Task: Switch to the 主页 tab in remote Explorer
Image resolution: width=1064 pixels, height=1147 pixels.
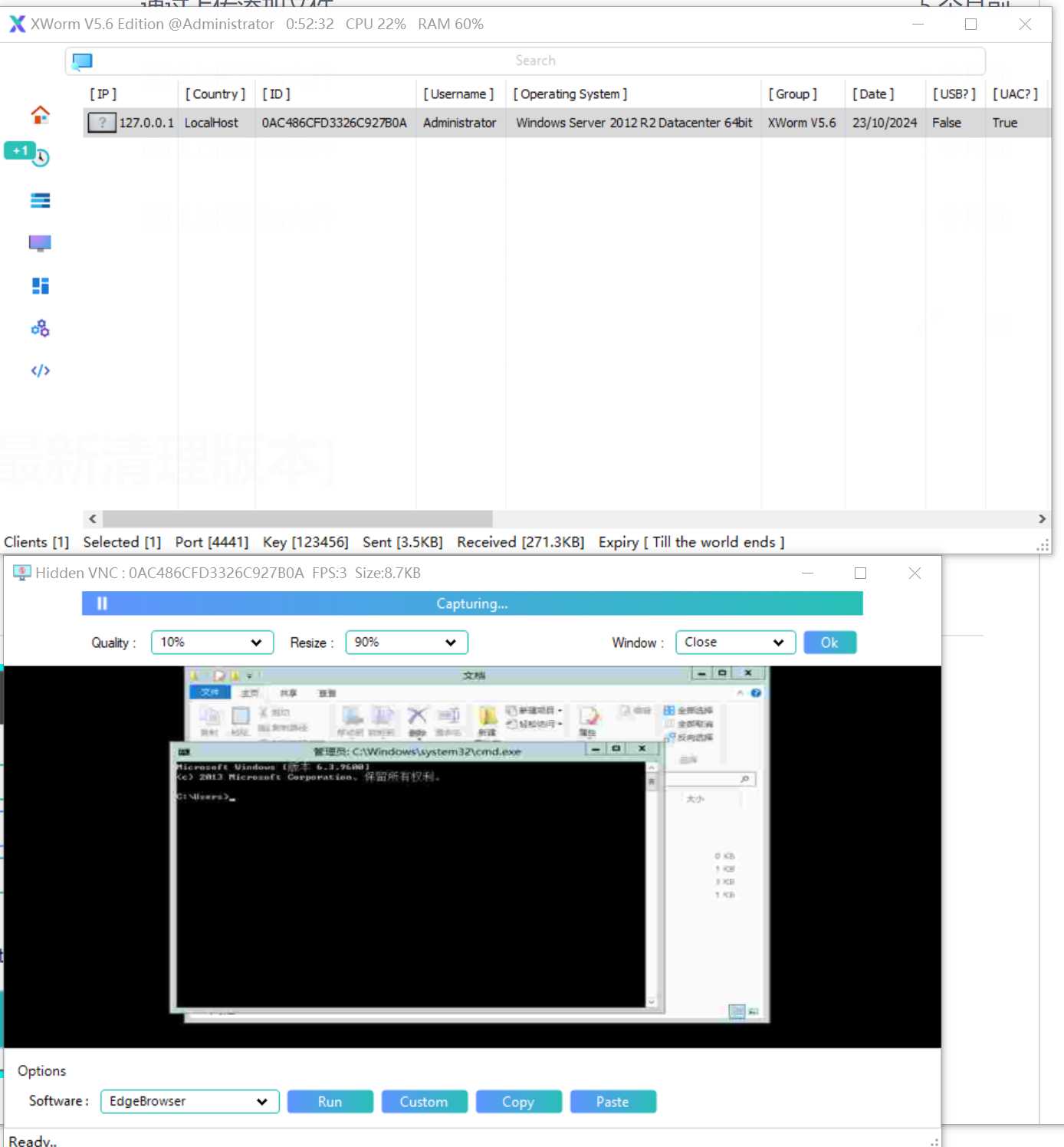Action: [250, 693]
